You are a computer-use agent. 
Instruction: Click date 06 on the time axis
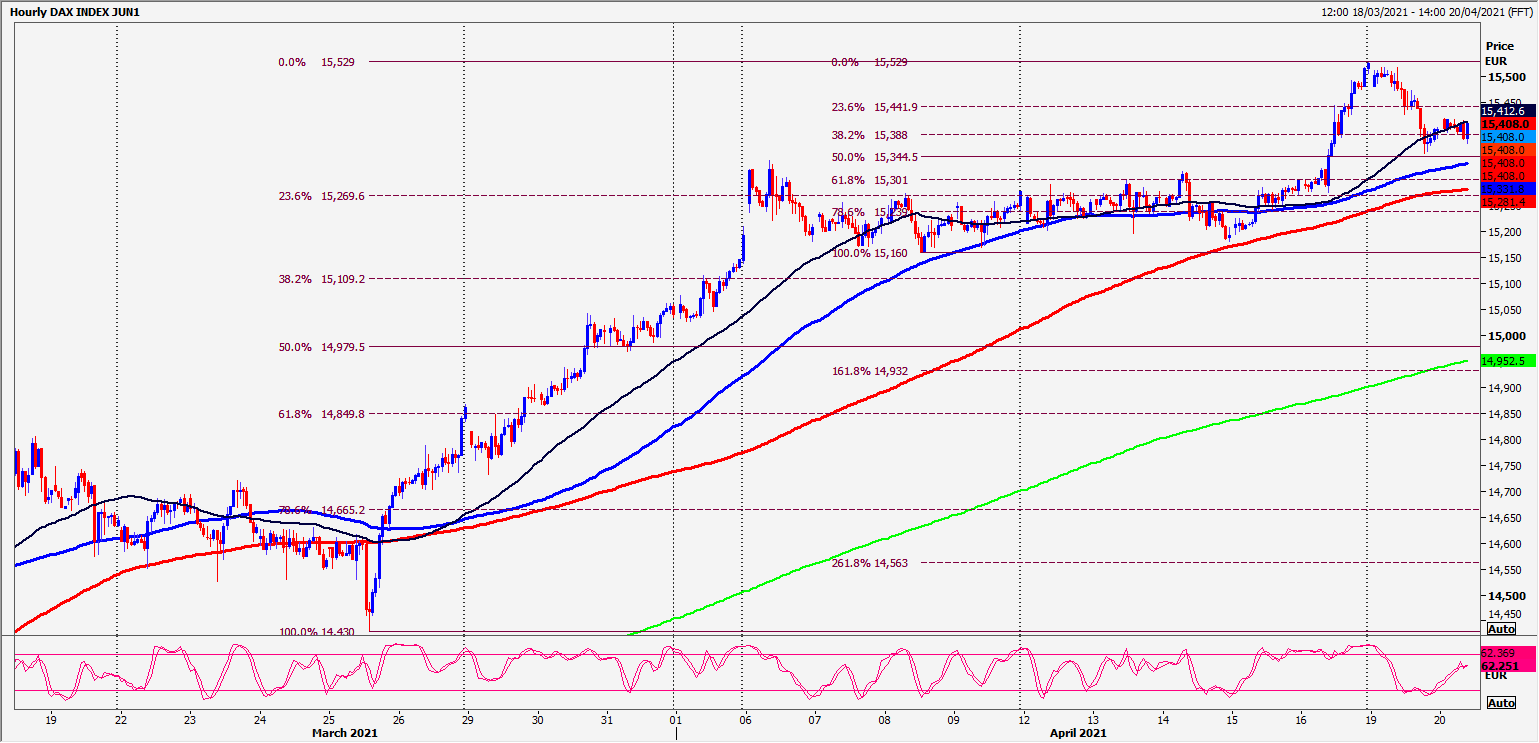click(744, 719)
